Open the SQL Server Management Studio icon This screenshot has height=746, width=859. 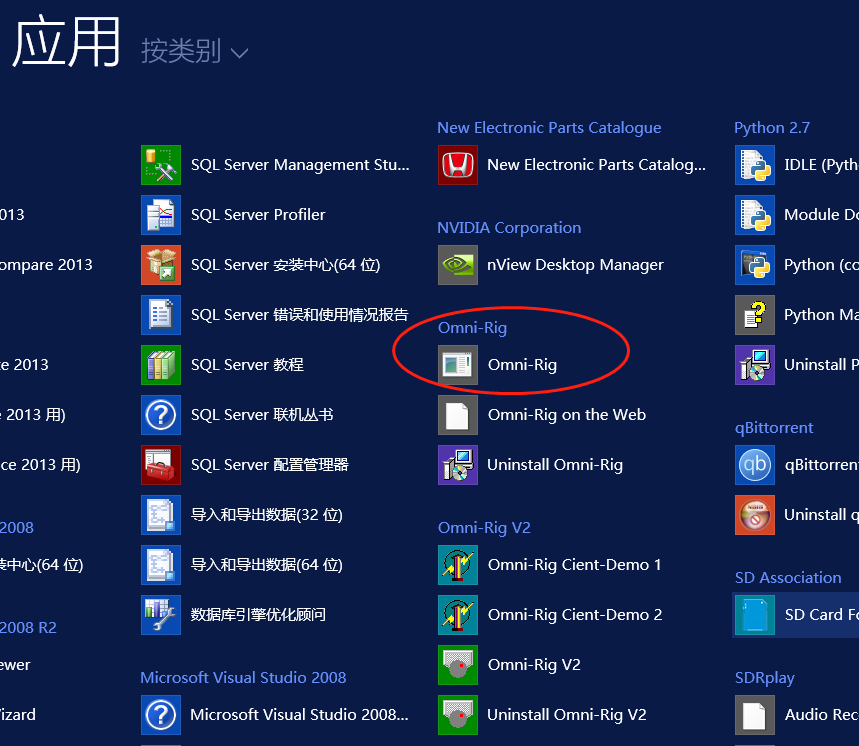point(161,165)
